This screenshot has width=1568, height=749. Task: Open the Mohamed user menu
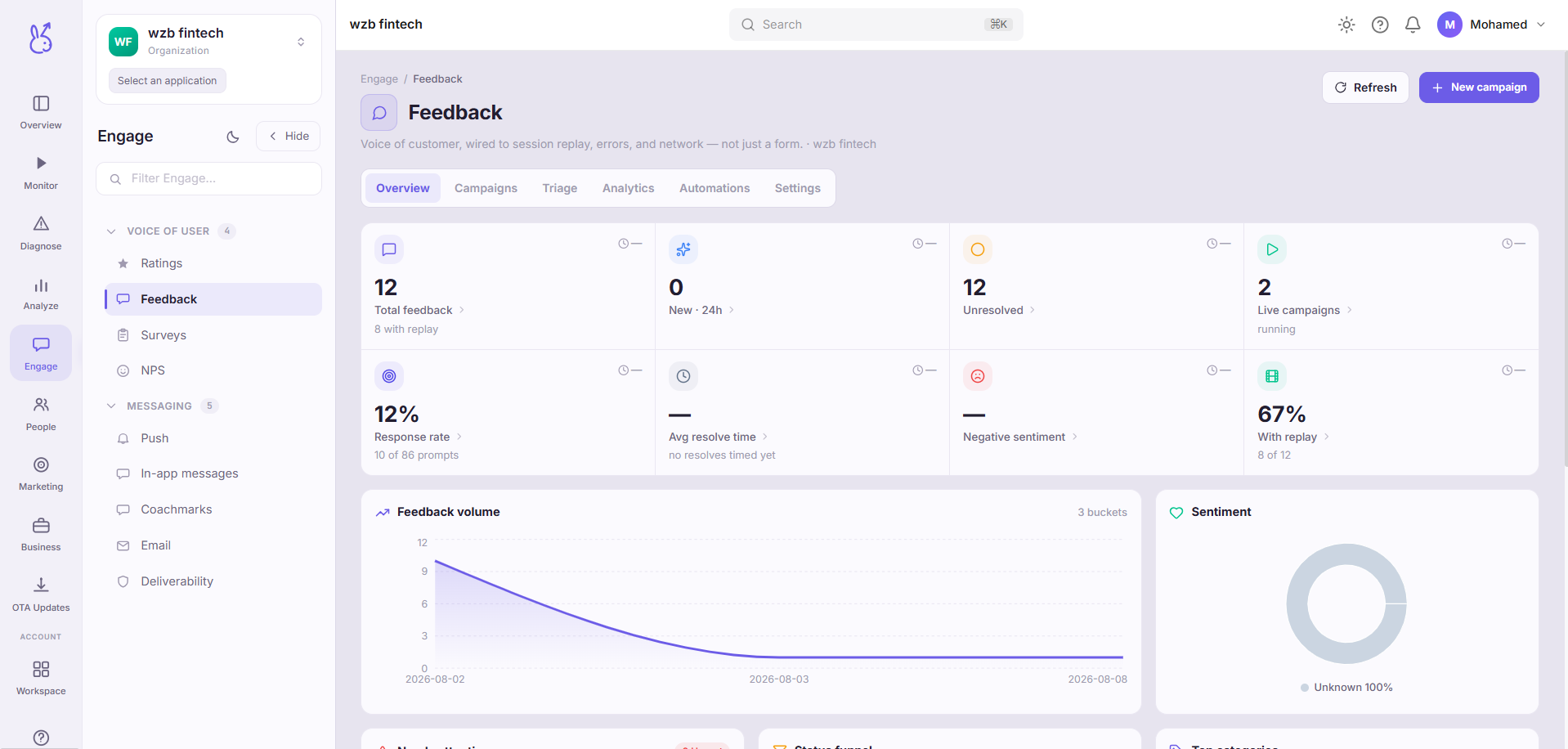[x=1491, y=25]
